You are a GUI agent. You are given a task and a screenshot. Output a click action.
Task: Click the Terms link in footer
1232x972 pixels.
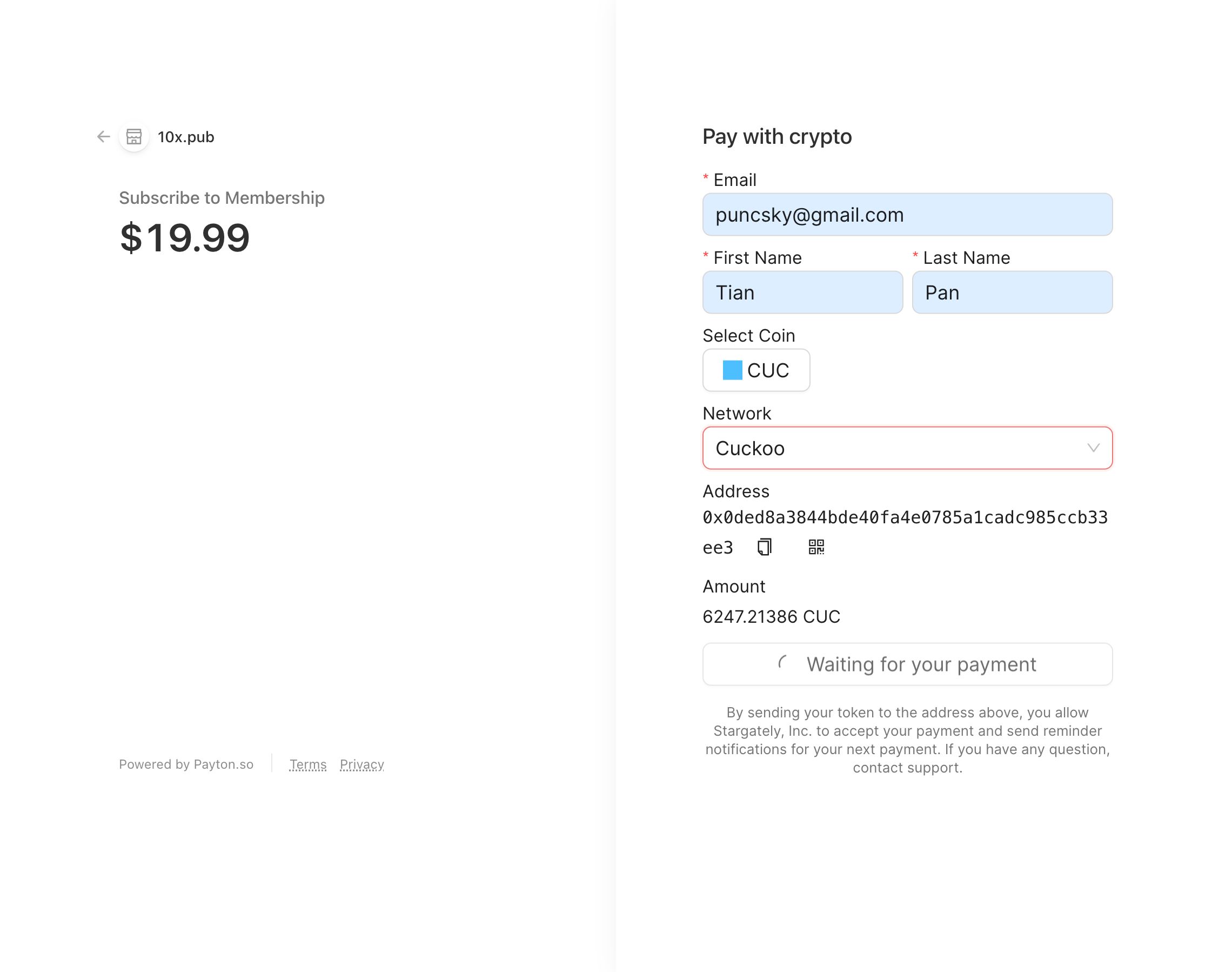(306, 764)
